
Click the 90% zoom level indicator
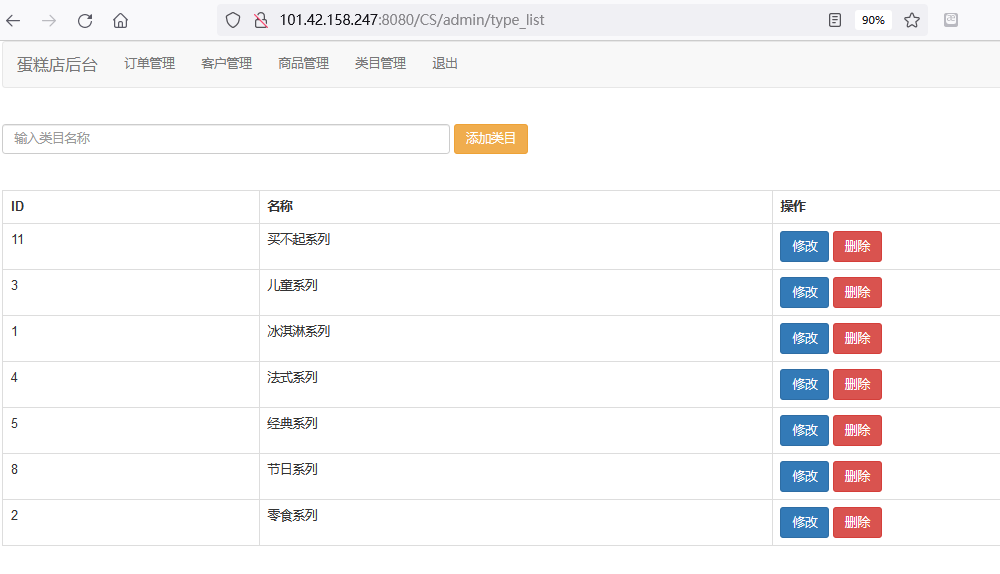point(873,20)
